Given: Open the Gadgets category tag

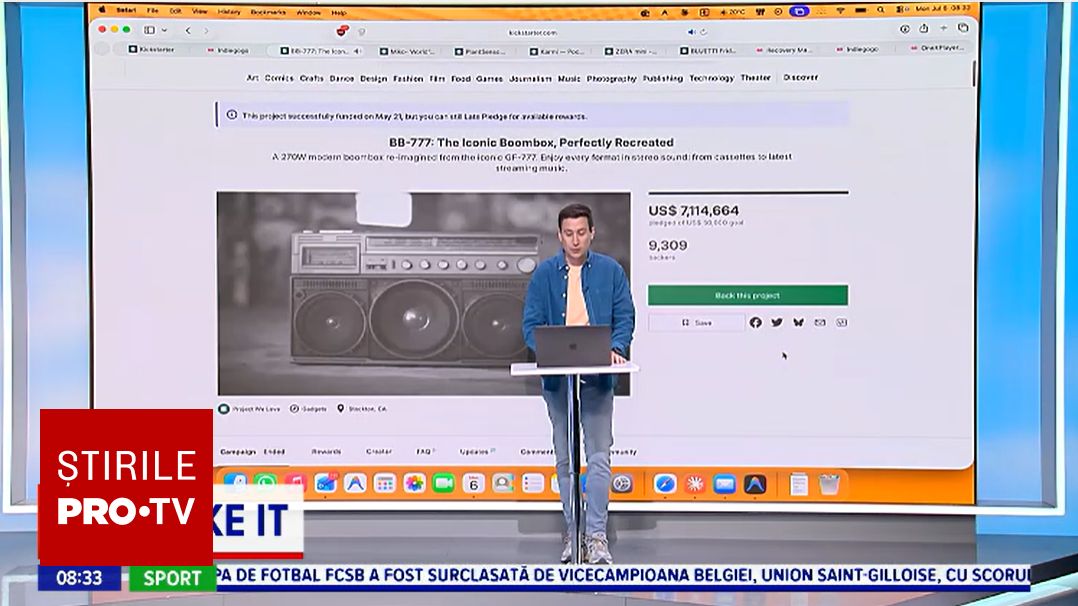Looking at the screenshot, I should tap(308, 409).
